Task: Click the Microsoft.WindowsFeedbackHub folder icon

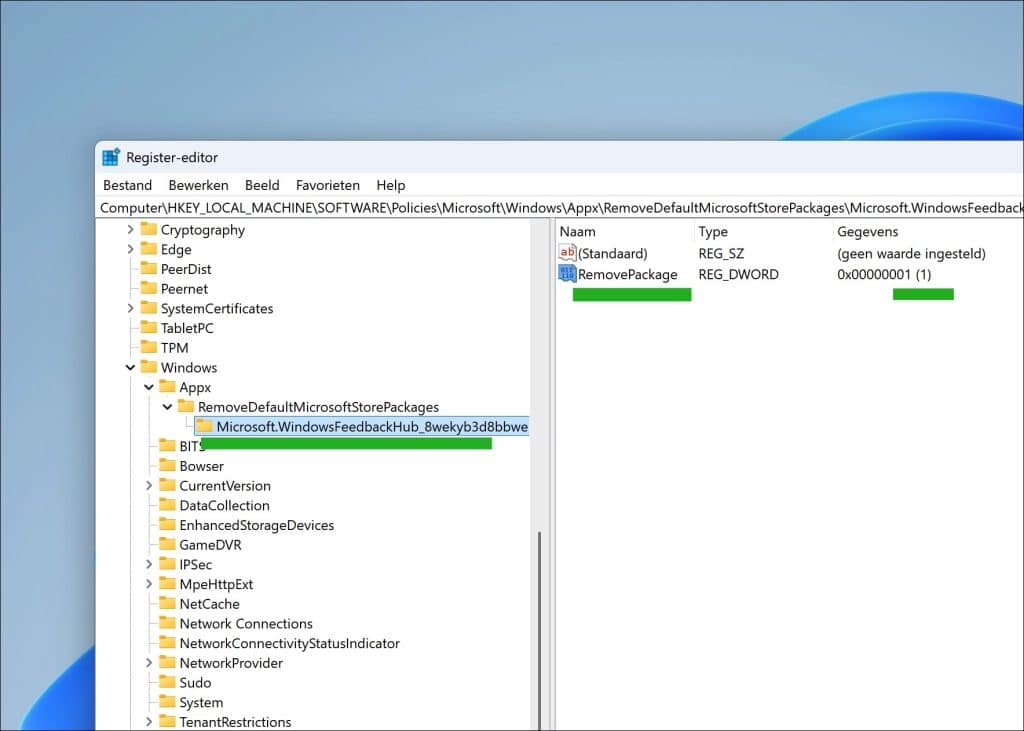Action: pos(204,425)
